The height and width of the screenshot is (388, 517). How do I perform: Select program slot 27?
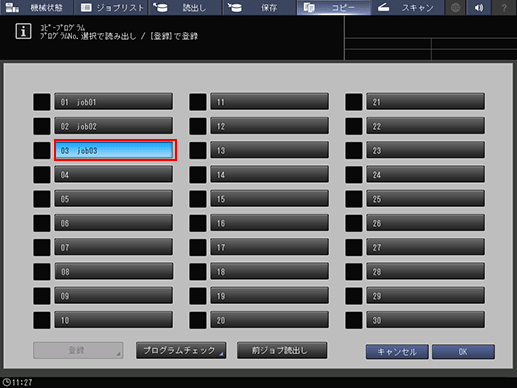(426, 247)
